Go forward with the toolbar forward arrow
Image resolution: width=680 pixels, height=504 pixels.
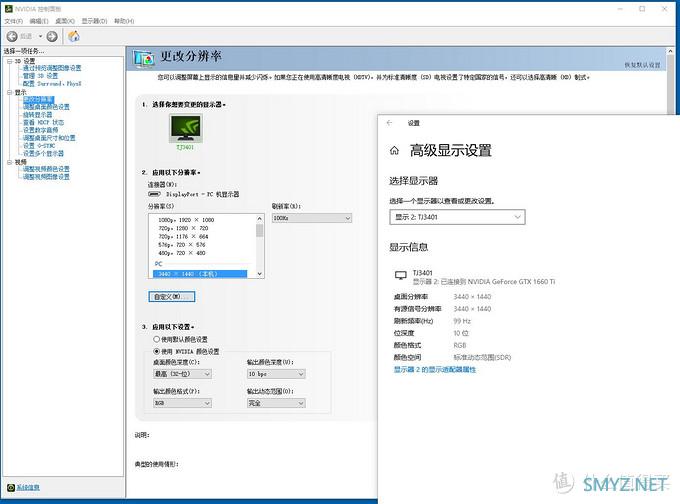click(x=52, y=36)
